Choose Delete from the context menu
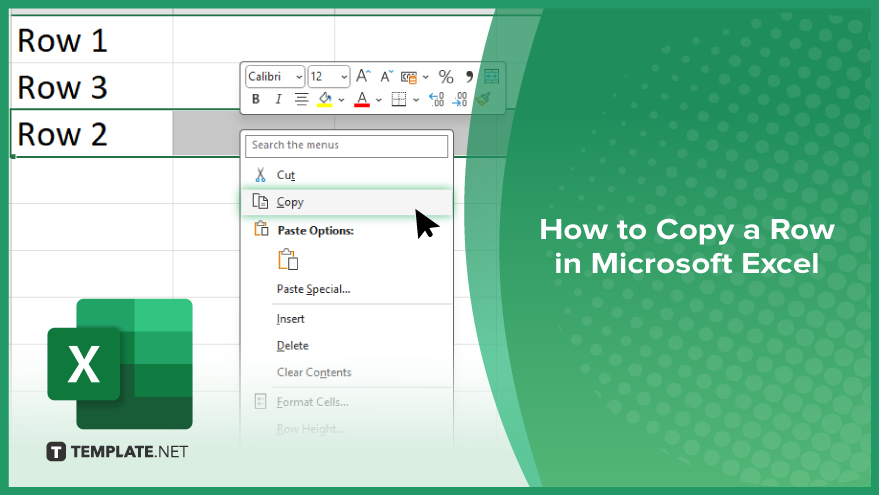Screen dimensions: 879x495 tap(346, 346)
